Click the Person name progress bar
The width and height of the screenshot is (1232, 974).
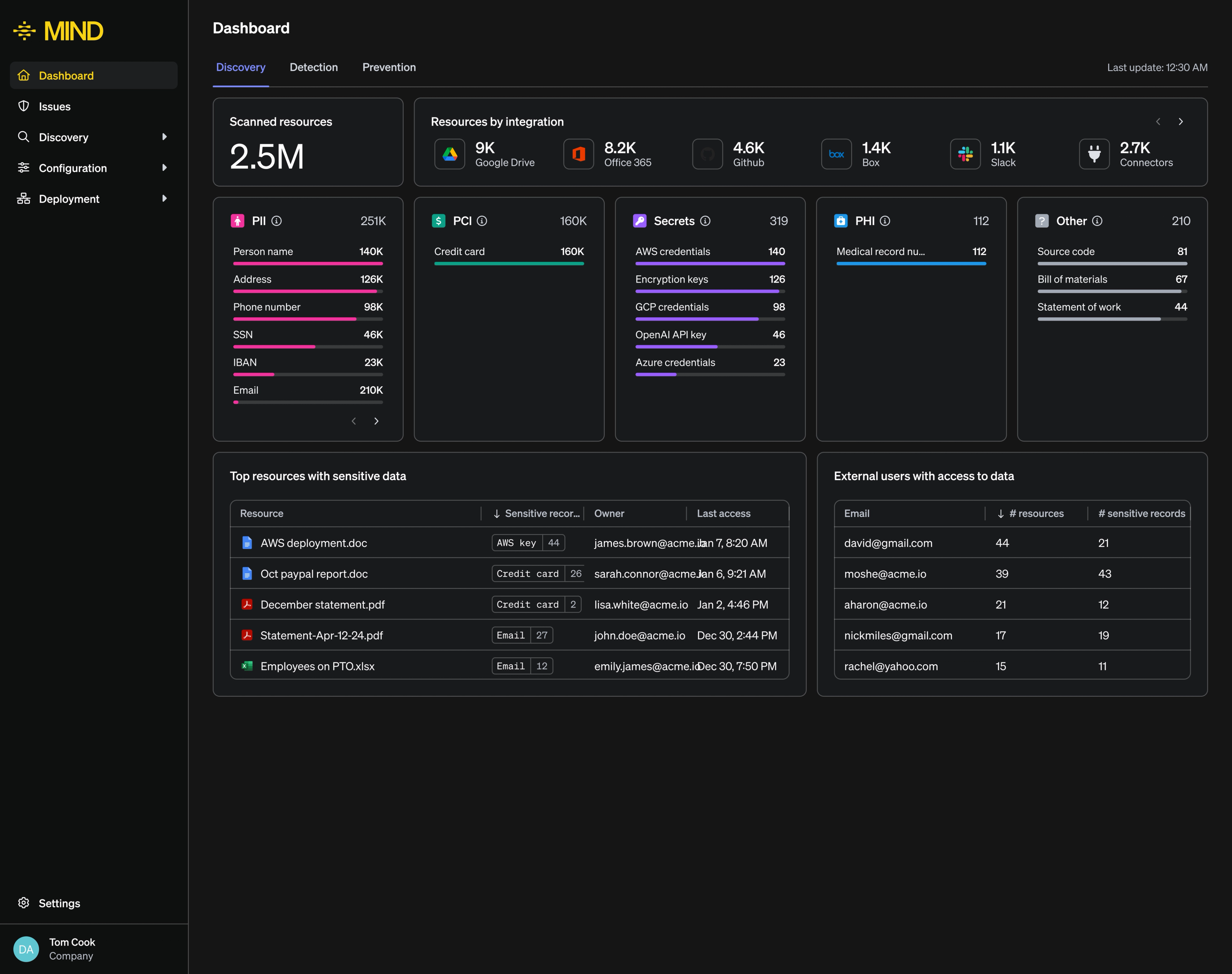308,263
